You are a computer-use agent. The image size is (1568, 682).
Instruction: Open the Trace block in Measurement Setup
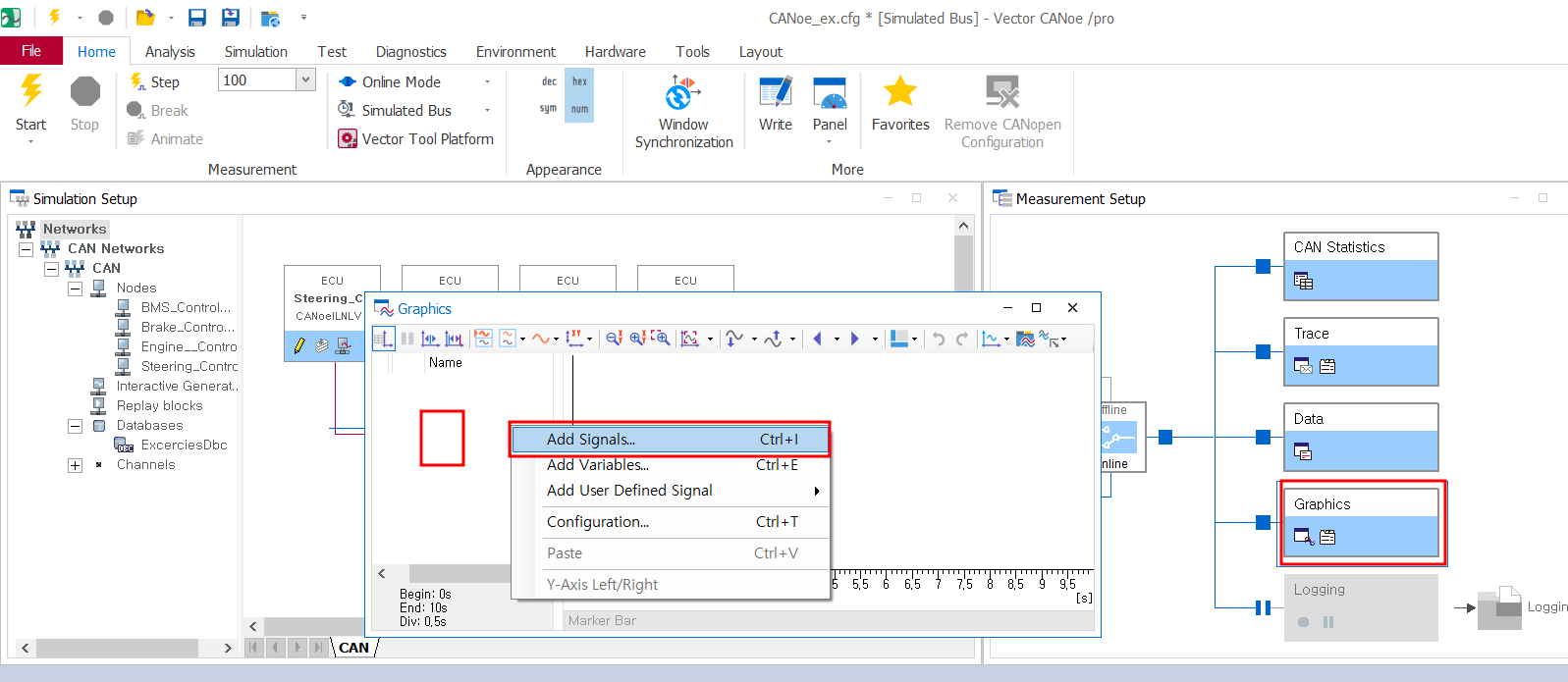point(1361,351)
